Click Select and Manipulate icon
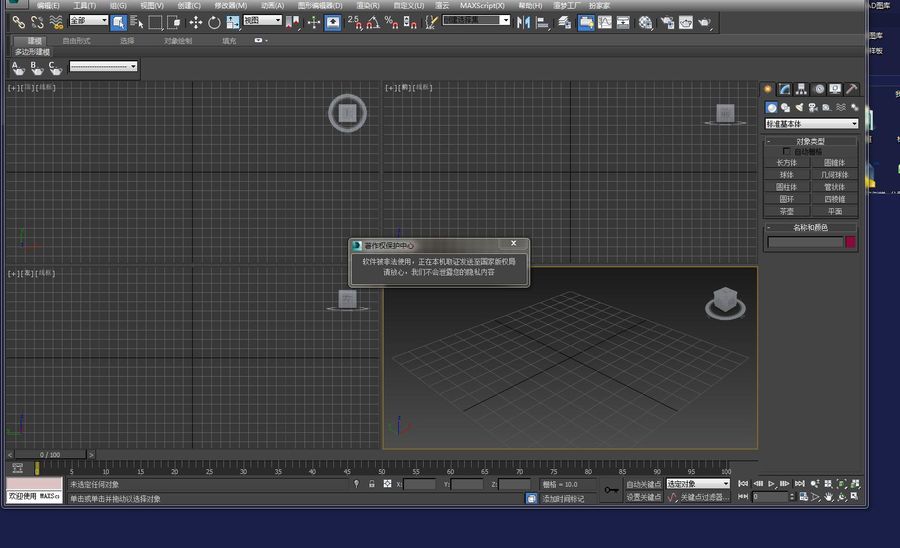The height and width of the screenshot is (548, 900). tap(313, 22)
